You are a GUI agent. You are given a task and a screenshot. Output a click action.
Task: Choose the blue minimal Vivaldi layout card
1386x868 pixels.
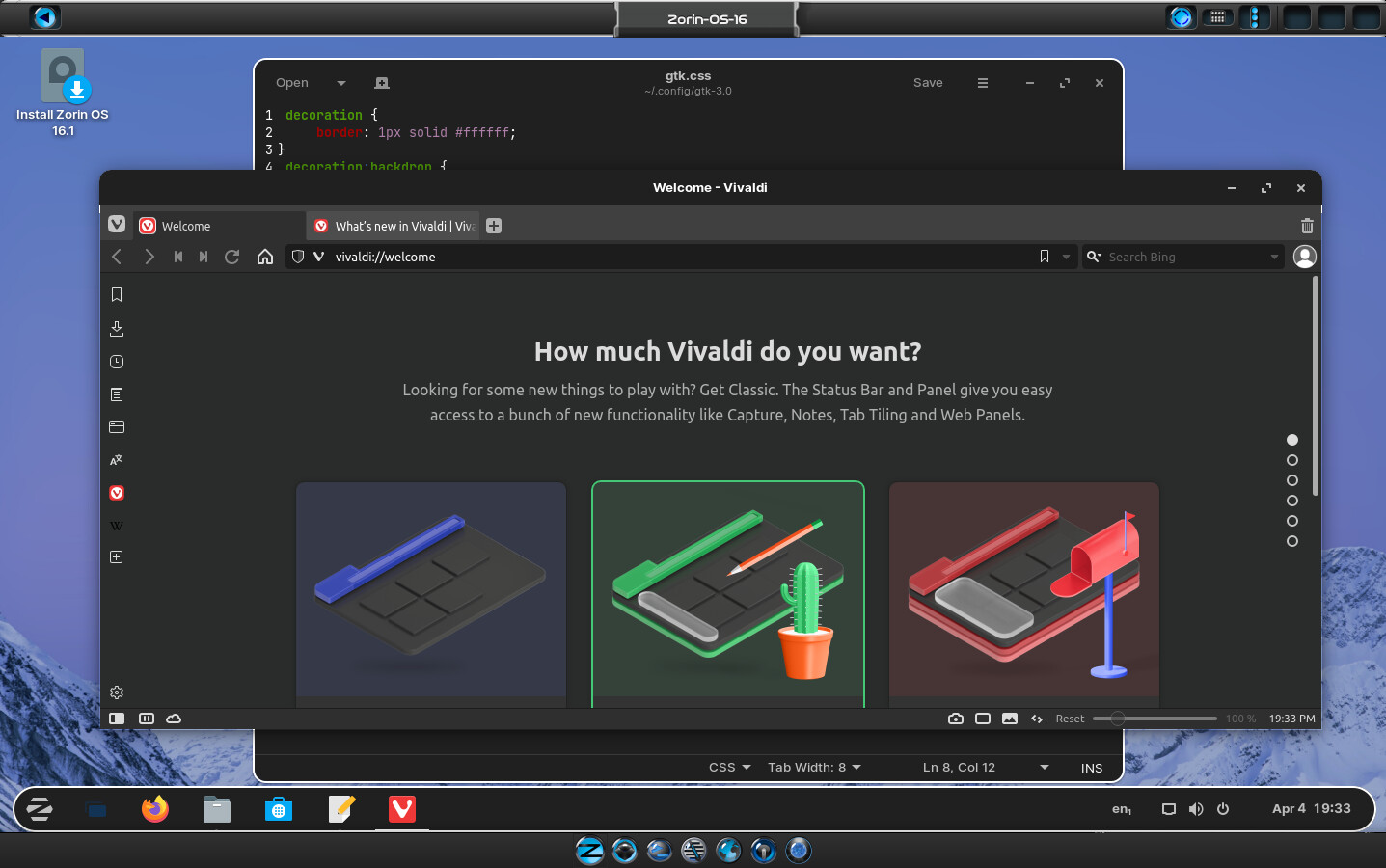(x=431, y=594)
